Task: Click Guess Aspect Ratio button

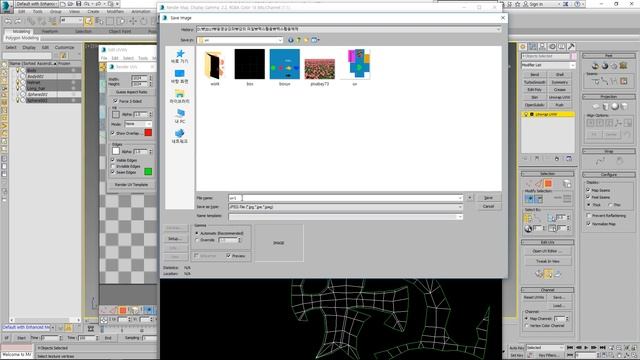Action: tap(131, 92)
